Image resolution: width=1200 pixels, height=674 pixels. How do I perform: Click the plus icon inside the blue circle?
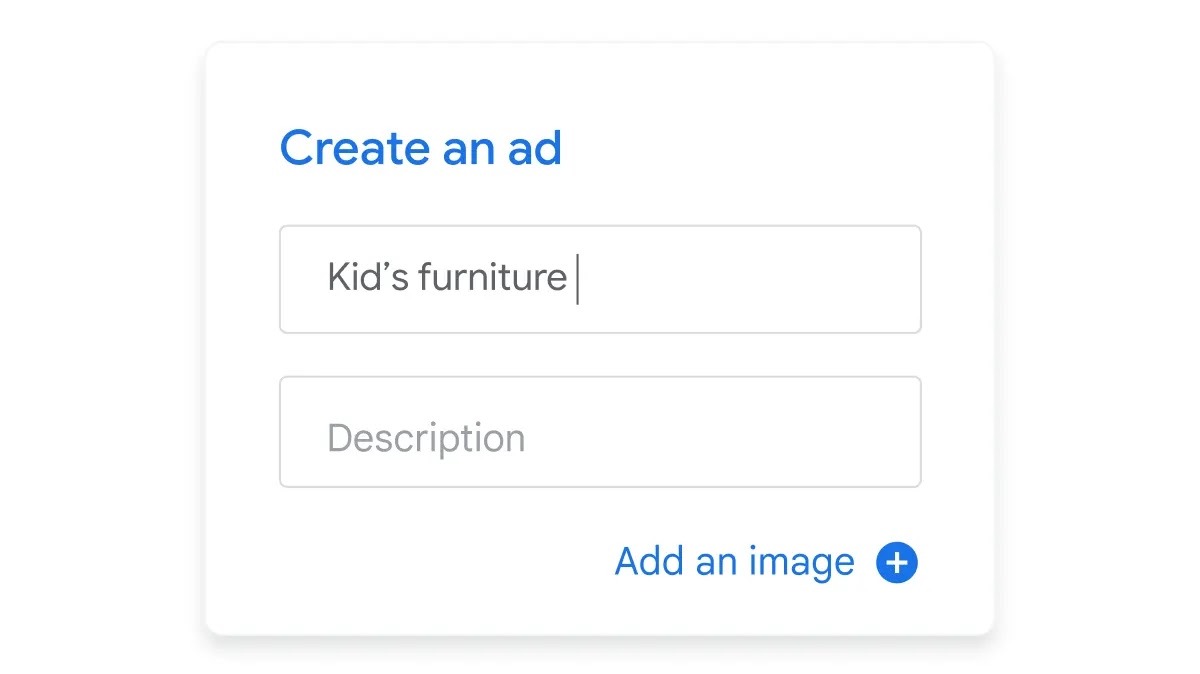(897, 562)
